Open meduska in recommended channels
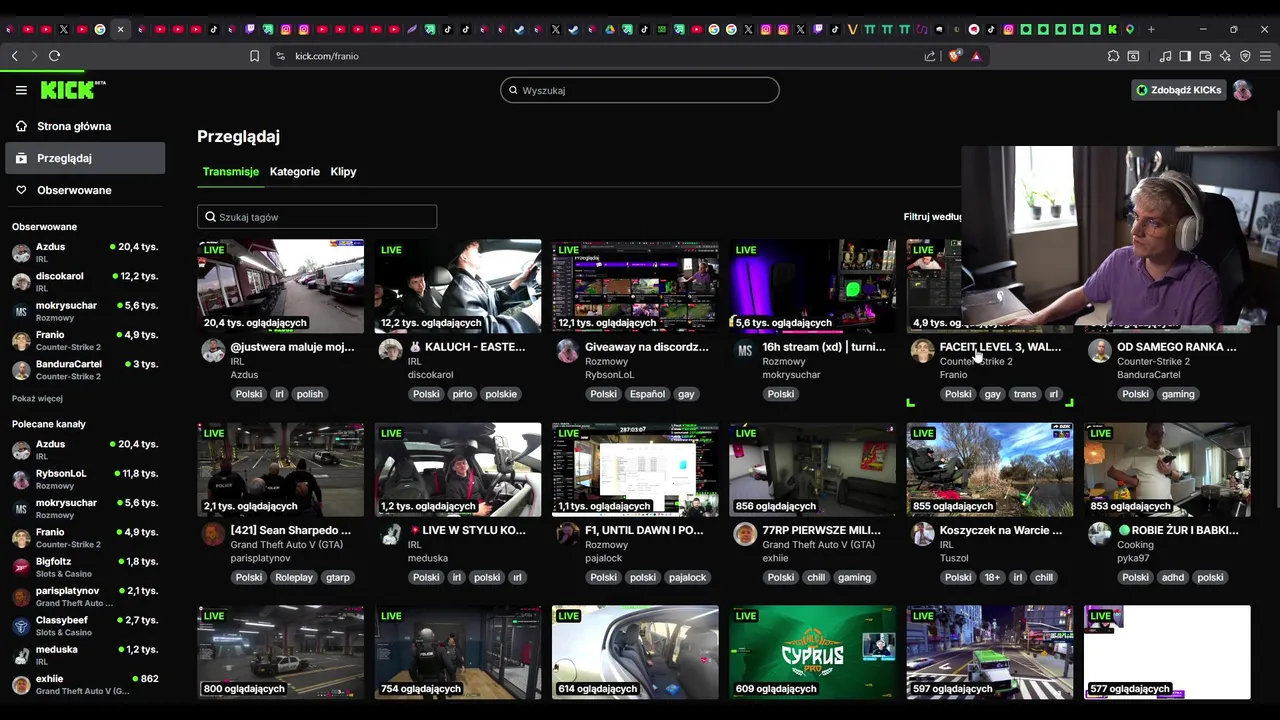This screenshot has width=1280, height=720. tap(85, 655)
